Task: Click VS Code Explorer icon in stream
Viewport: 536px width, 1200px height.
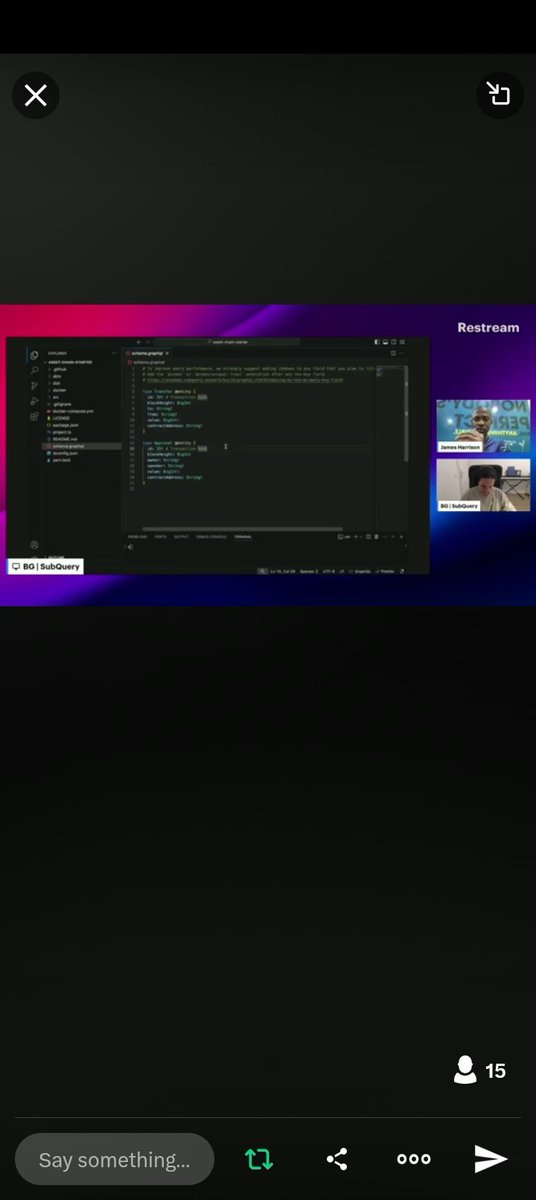Action: point(34,355)
